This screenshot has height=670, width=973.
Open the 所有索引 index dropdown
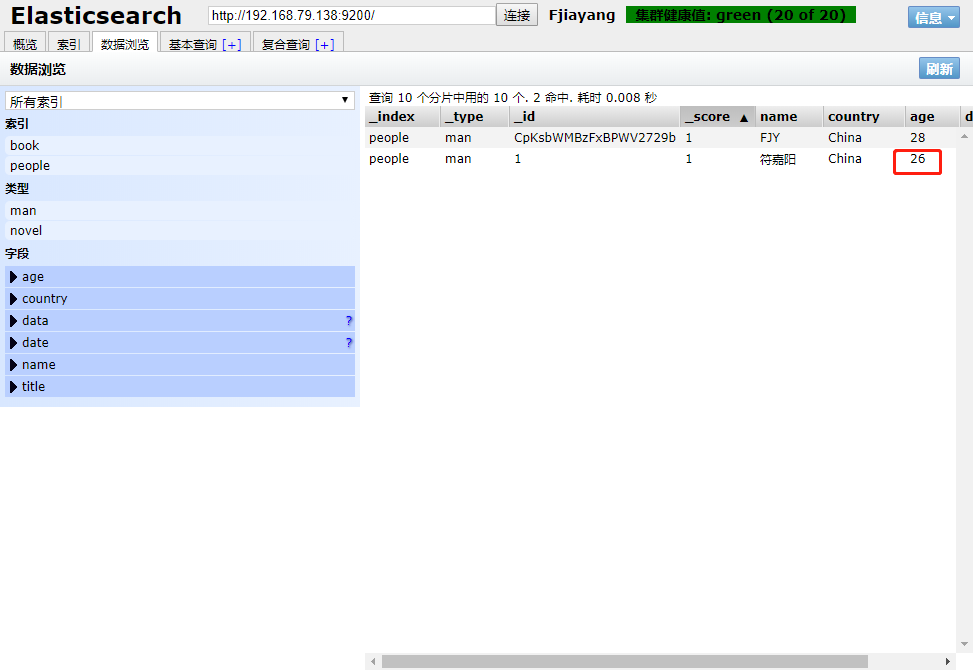[x=180, y=101]
